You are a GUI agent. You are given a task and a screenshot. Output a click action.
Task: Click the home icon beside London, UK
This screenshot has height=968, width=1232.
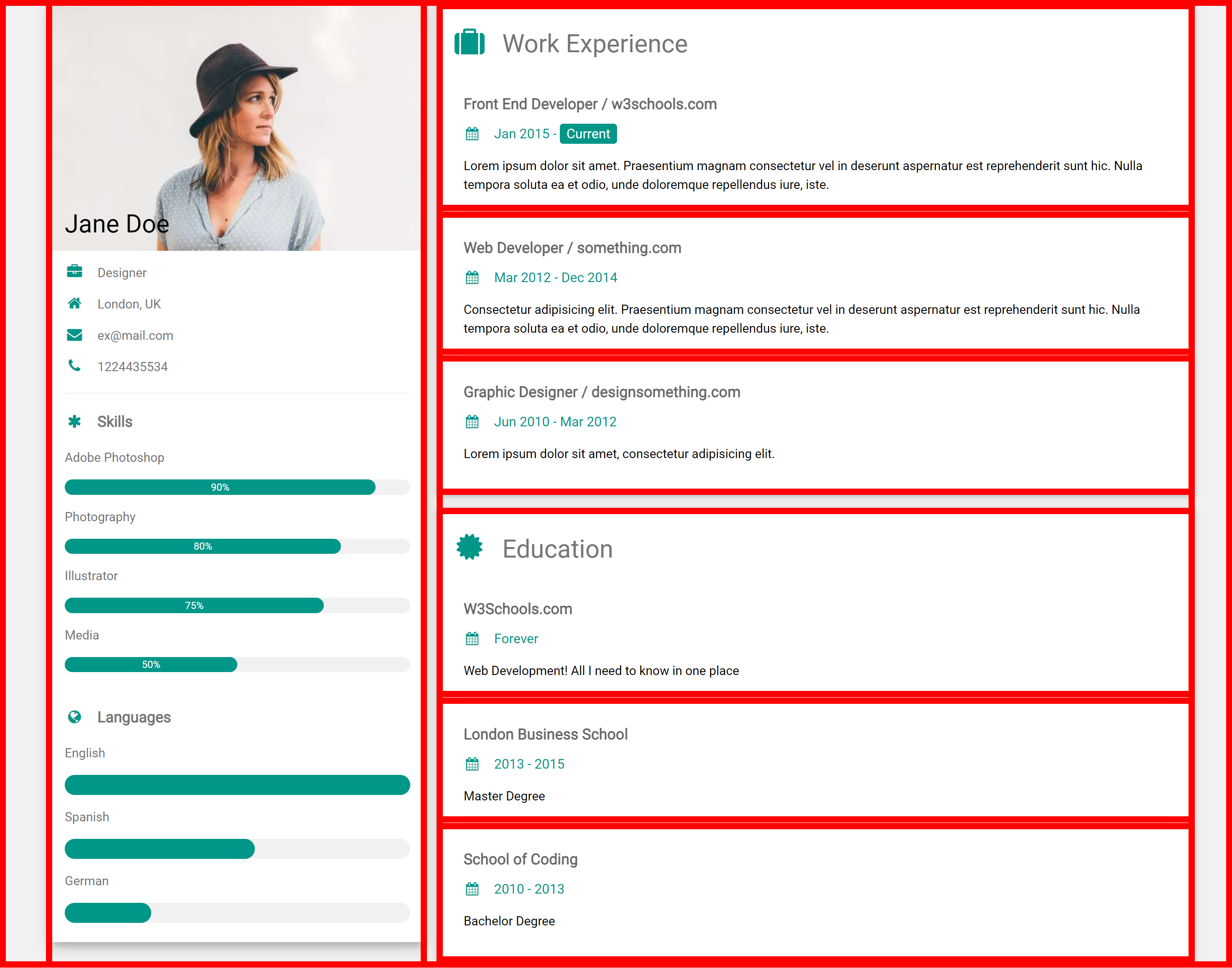(74, 303)
